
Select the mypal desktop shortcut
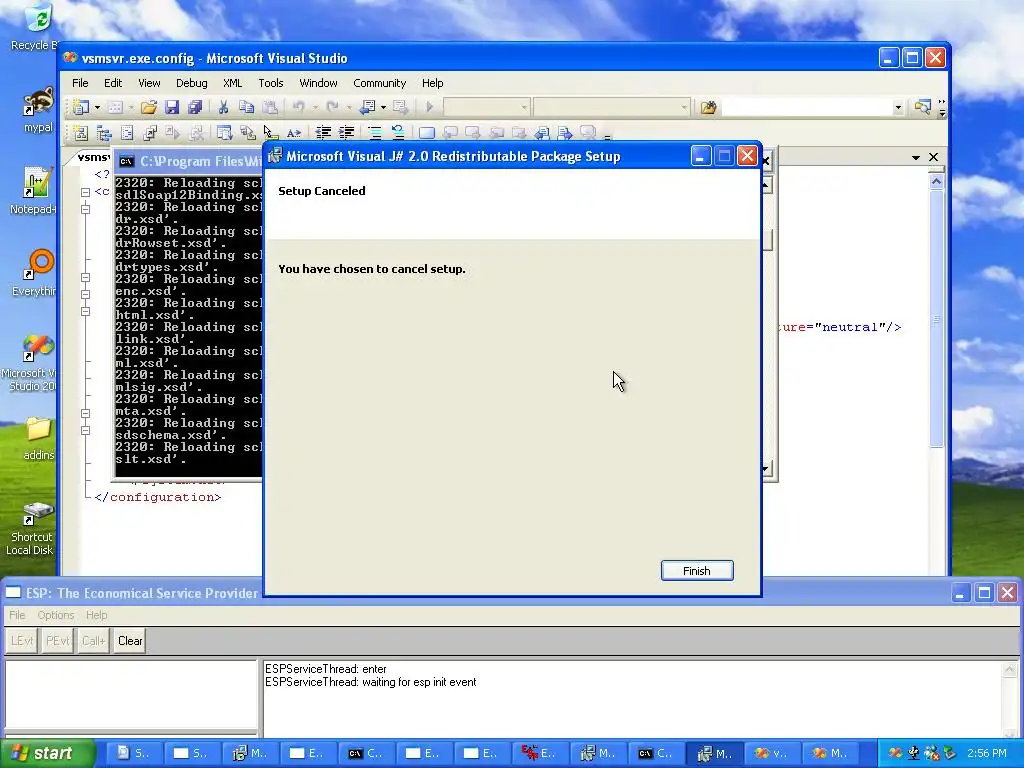click(x=37, y=110)
